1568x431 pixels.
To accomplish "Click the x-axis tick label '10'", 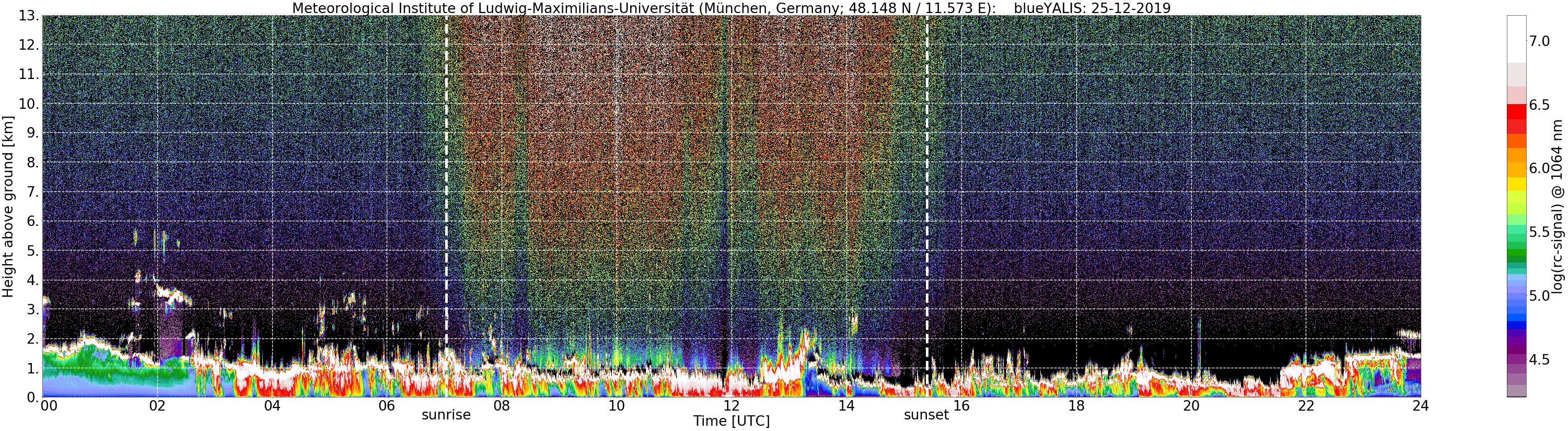I will click(x=617, y=406).
